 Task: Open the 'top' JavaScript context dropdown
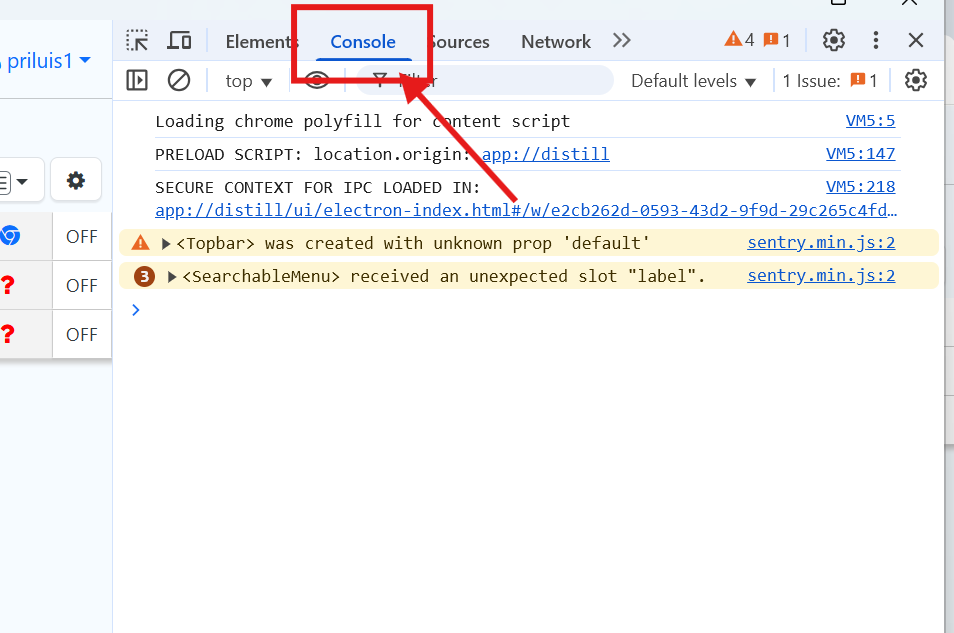(x=248, y=81)
